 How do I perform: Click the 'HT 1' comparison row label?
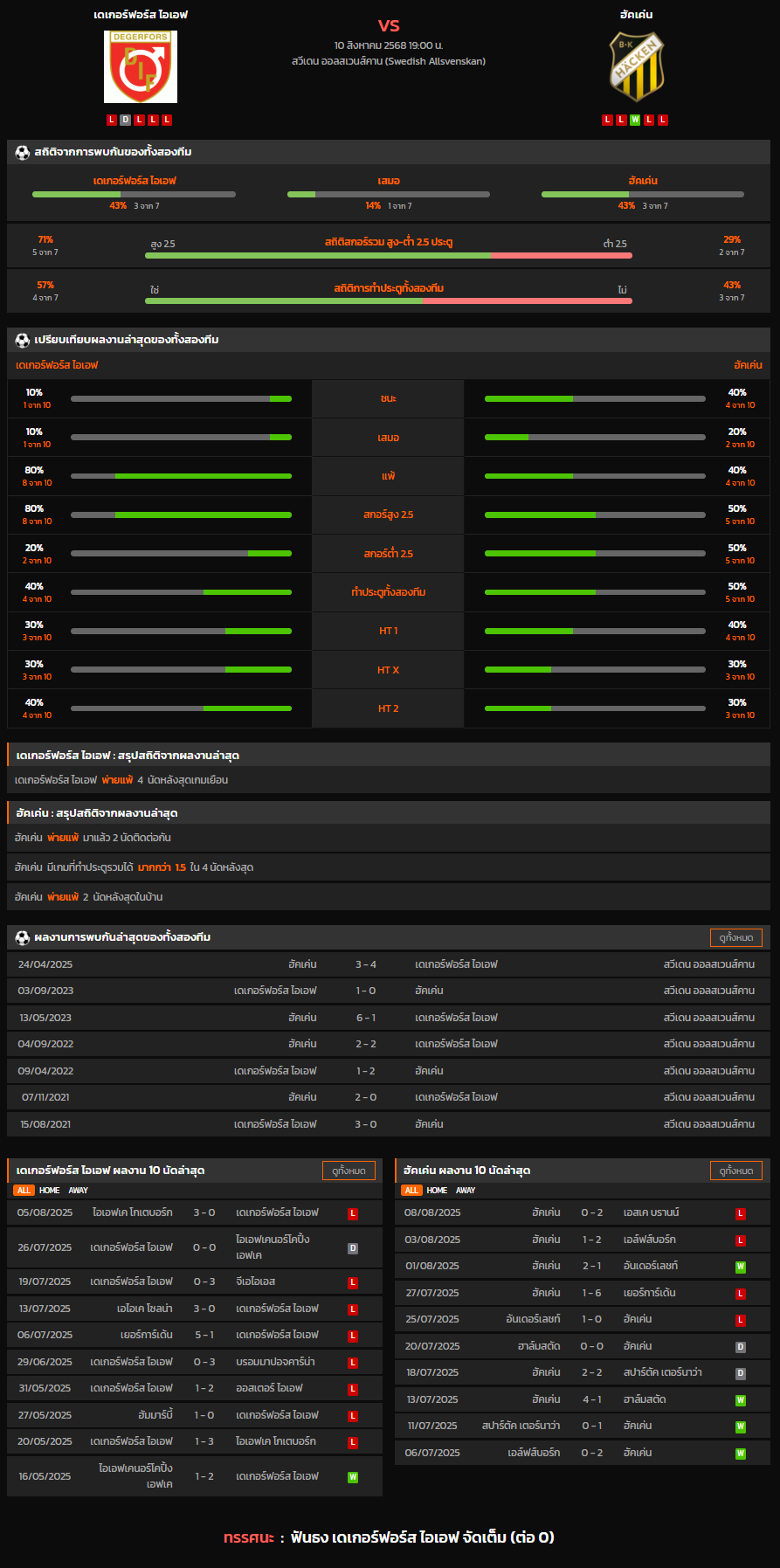(389, 631)
